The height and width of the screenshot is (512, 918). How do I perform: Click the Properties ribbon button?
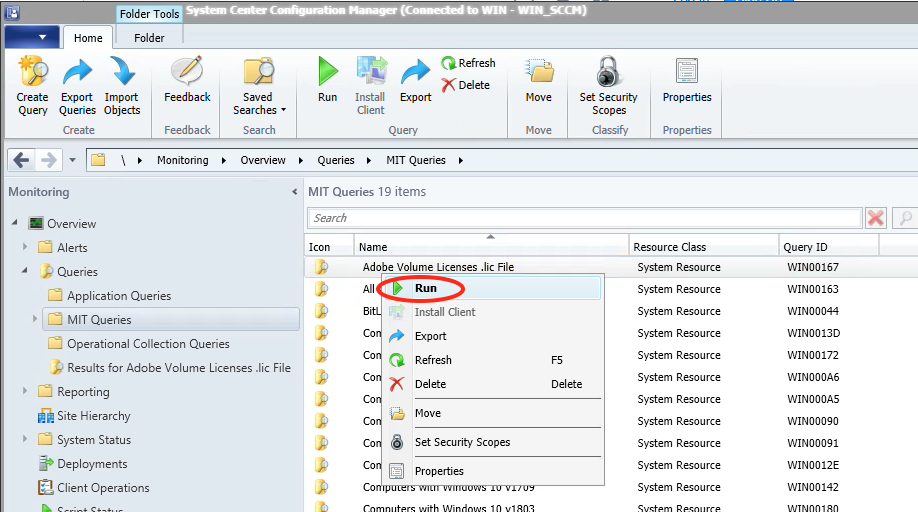click(x=687, y=80)
